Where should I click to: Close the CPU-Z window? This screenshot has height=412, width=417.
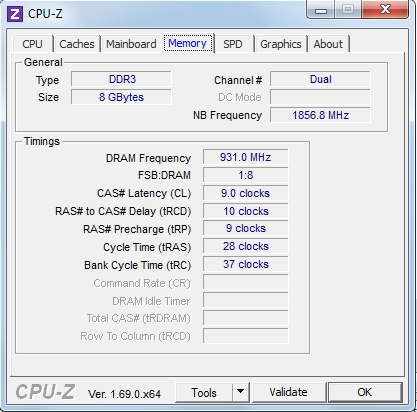point(385,9)
